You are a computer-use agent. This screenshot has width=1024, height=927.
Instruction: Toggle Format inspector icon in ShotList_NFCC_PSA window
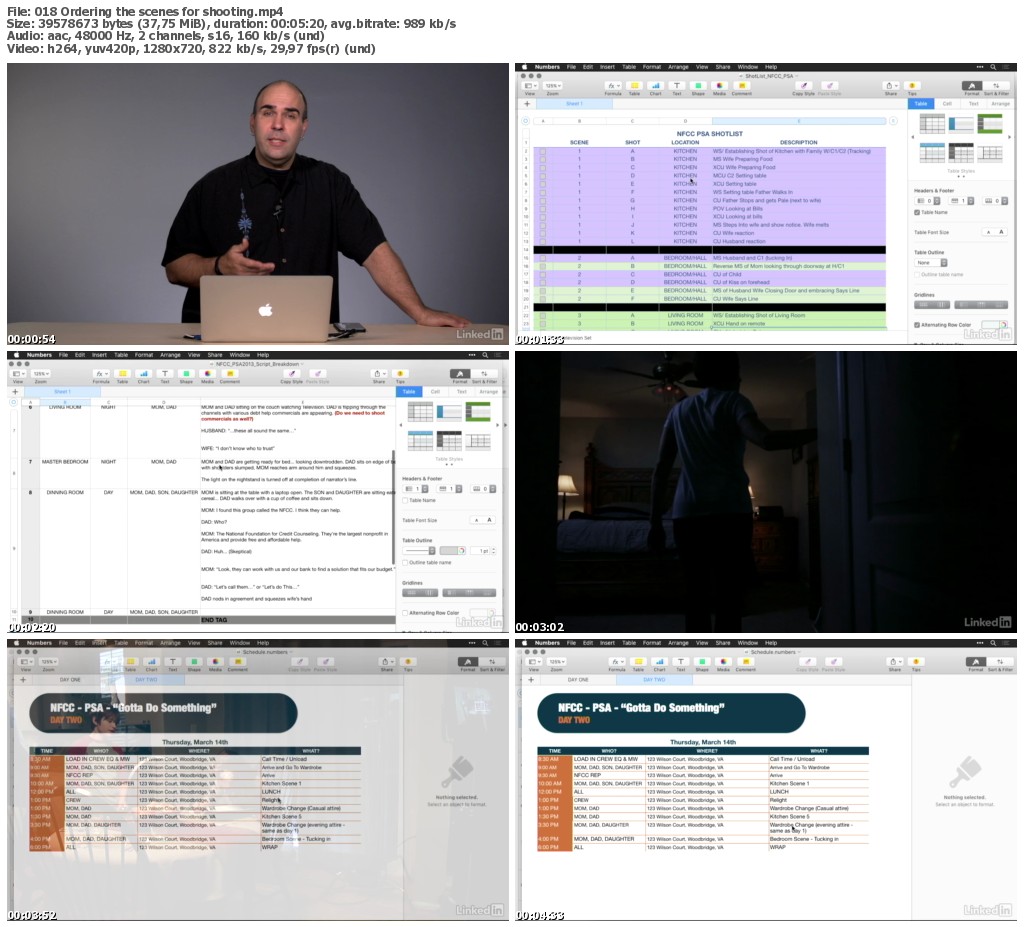[x=972, y=86]
